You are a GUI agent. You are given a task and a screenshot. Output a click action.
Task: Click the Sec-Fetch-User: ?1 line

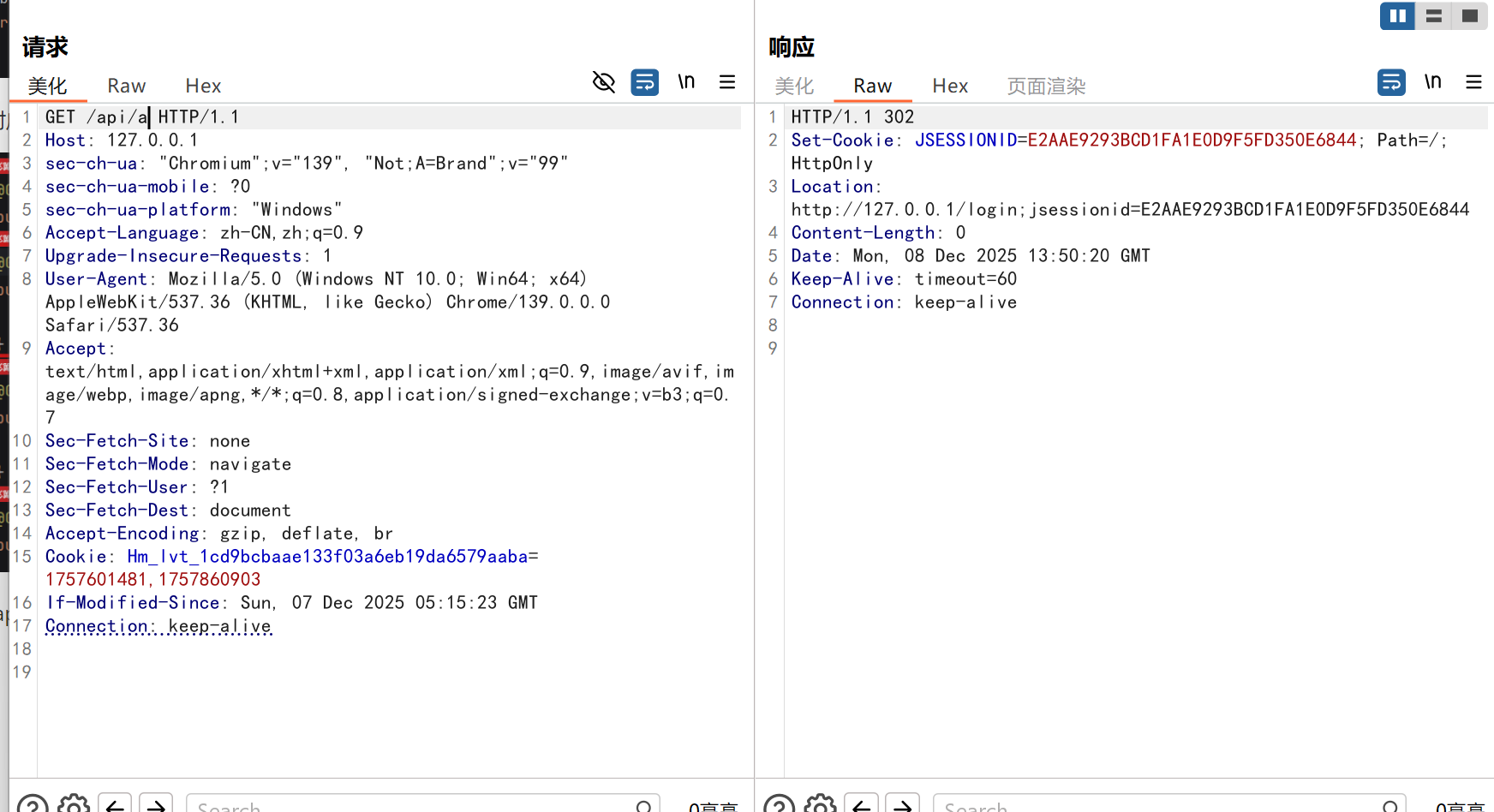pos(137,487)
